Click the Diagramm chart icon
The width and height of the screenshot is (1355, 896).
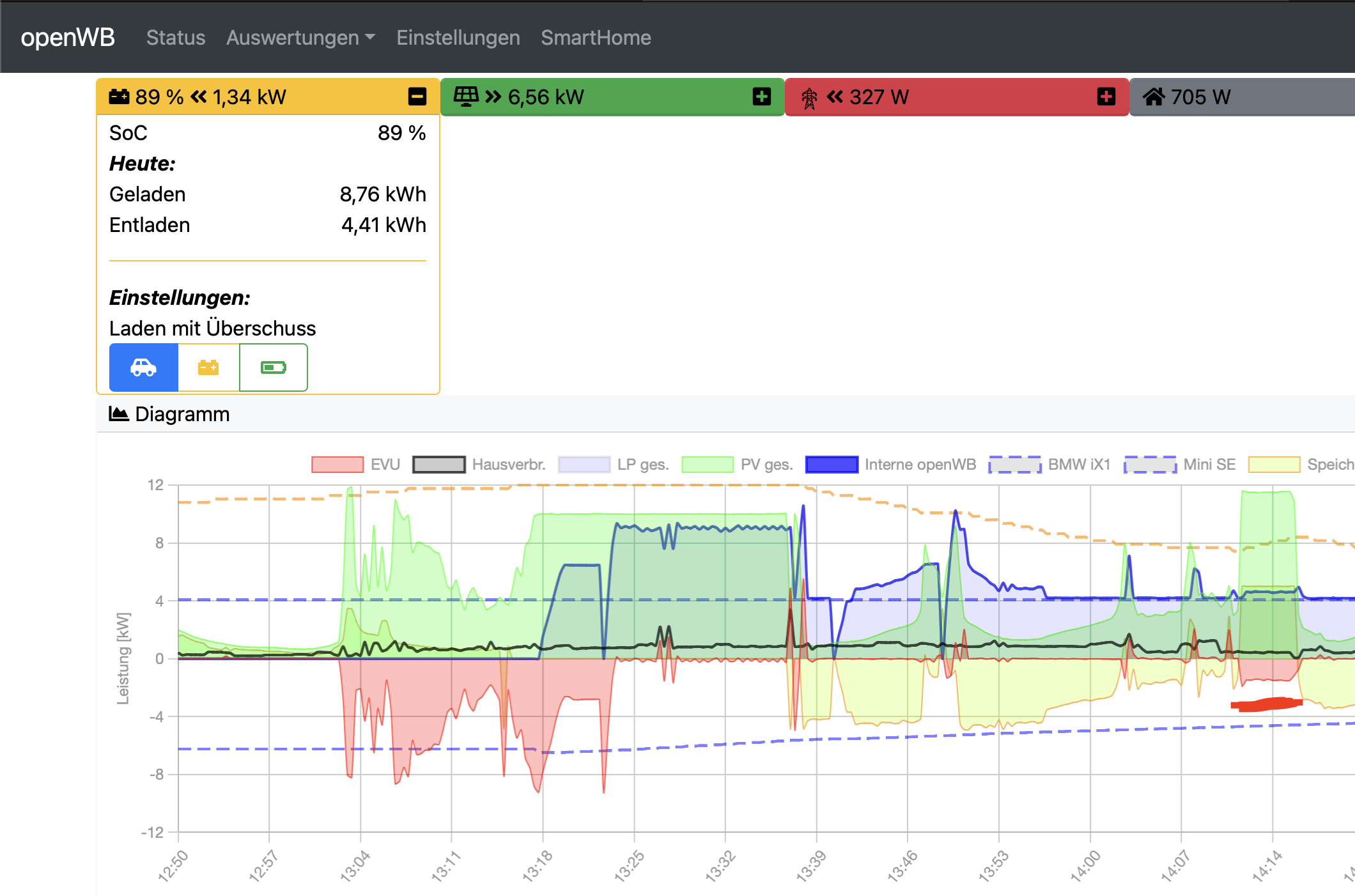119,414
